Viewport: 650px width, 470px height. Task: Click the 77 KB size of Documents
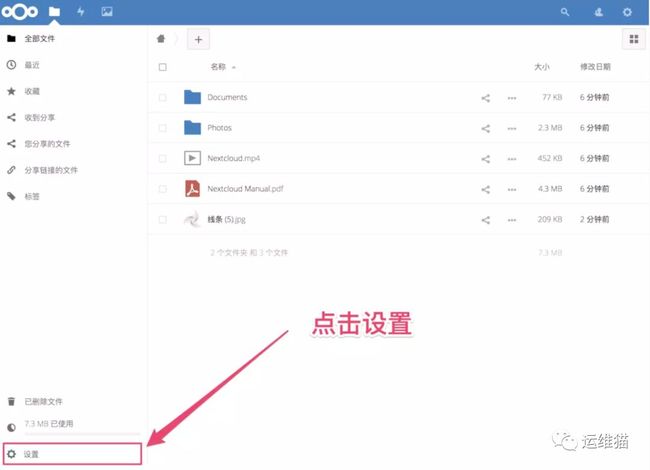552,97
